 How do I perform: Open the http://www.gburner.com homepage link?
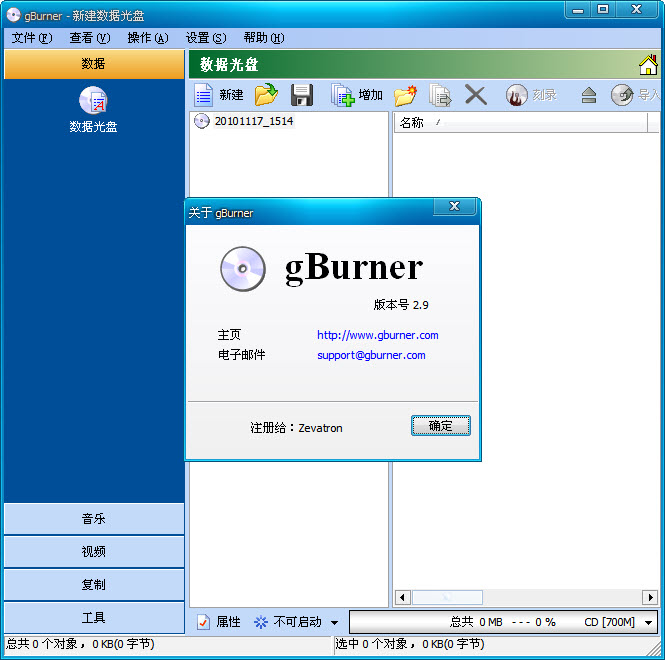[377, 335]
